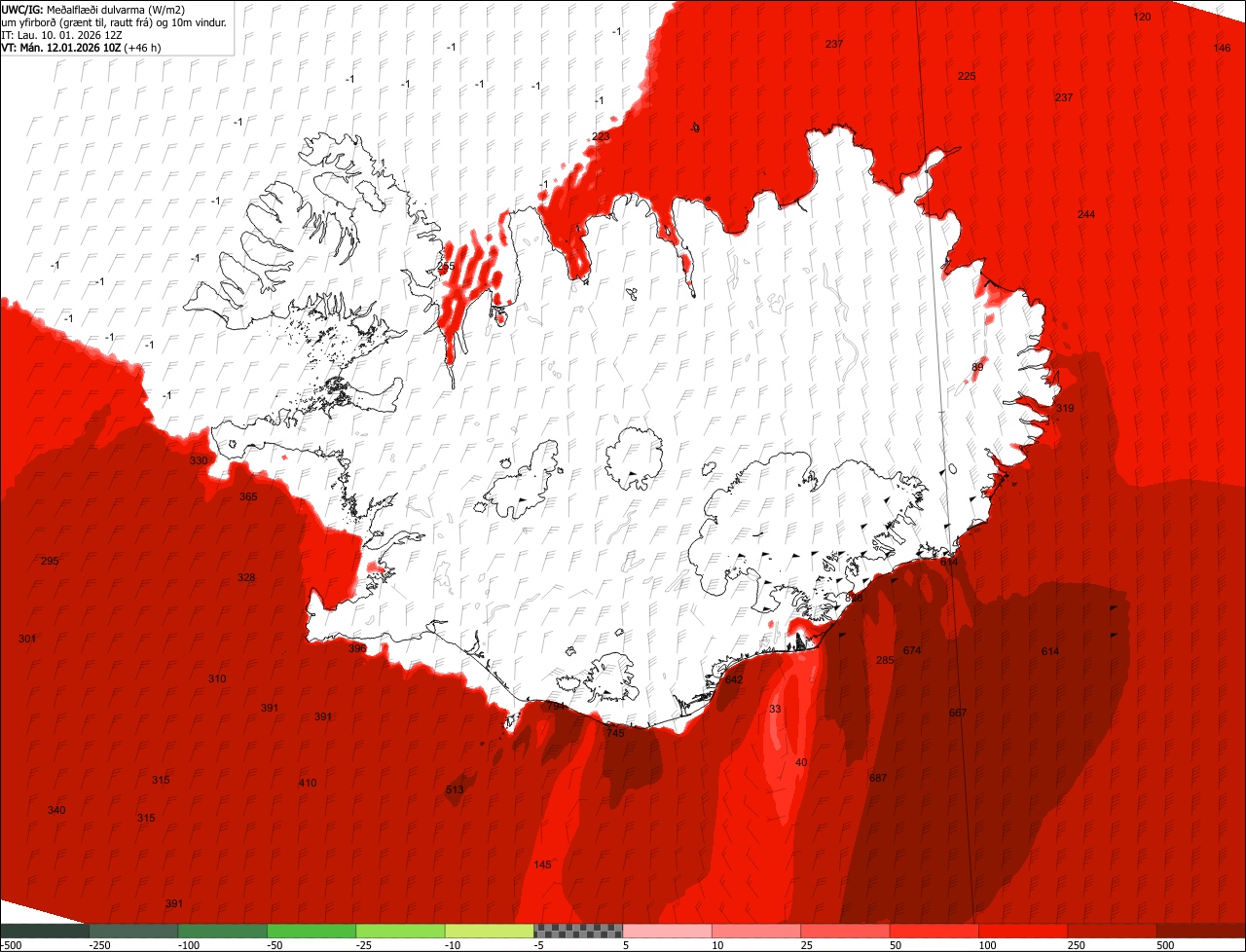Click the map value '667'

pyautogui.click(x=958, y=713)
